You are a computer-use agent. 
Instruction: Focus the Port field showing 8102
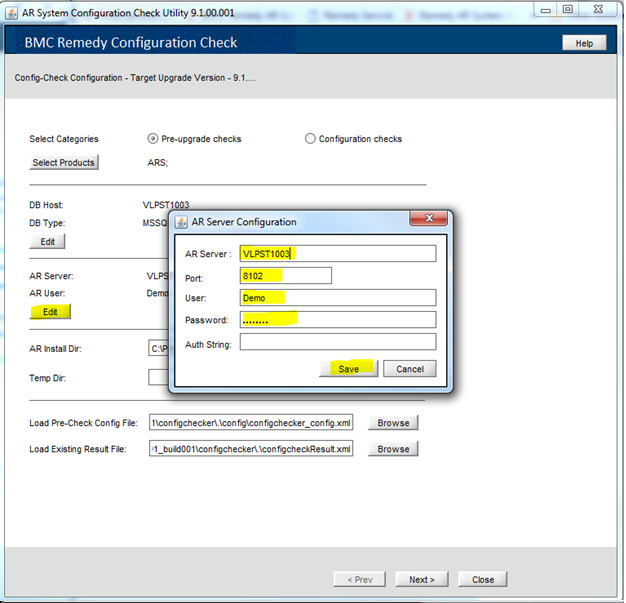pyautogui.click(x=285, y=276)
